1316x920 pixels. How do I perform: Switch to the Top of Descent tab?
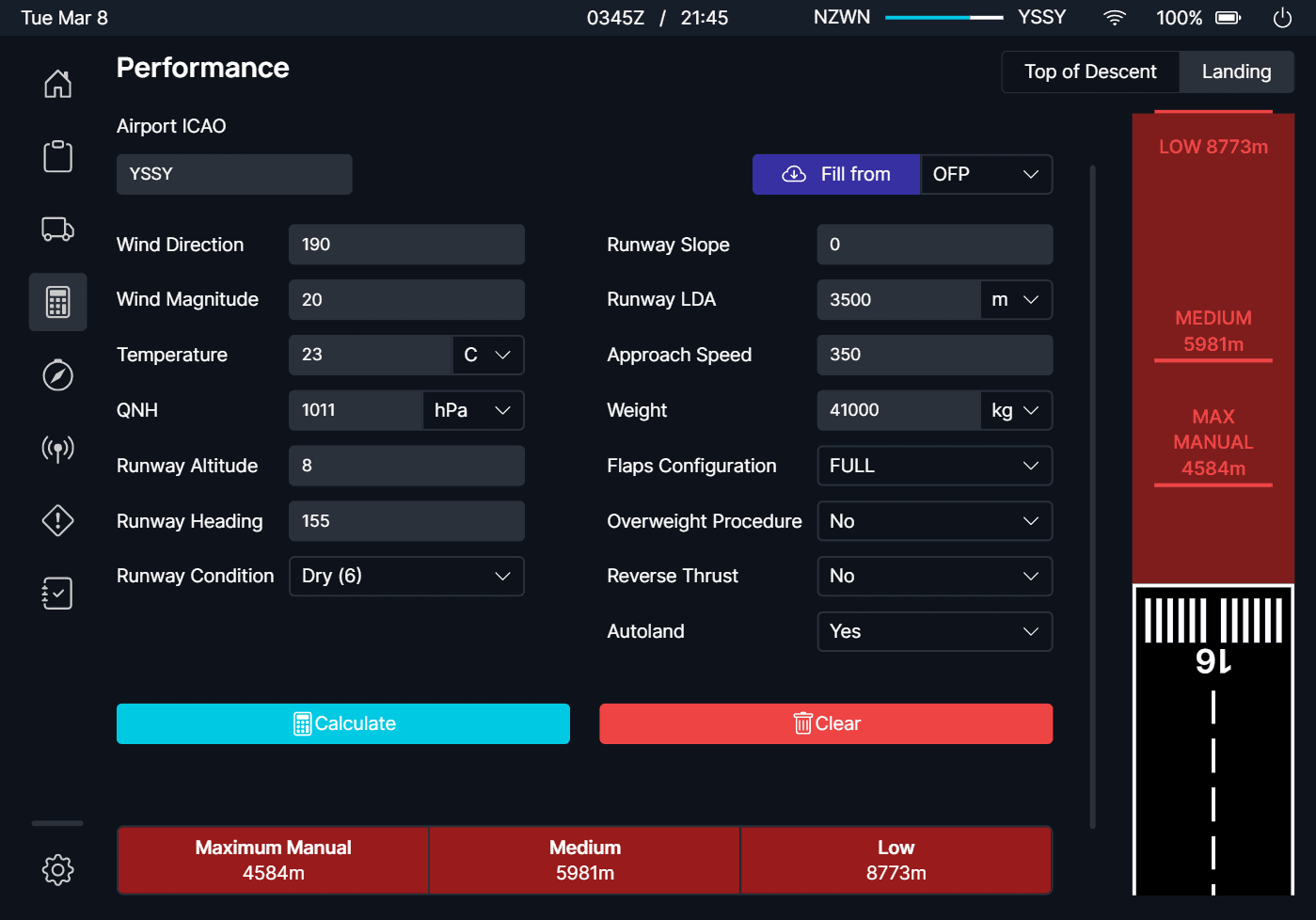1090,71
